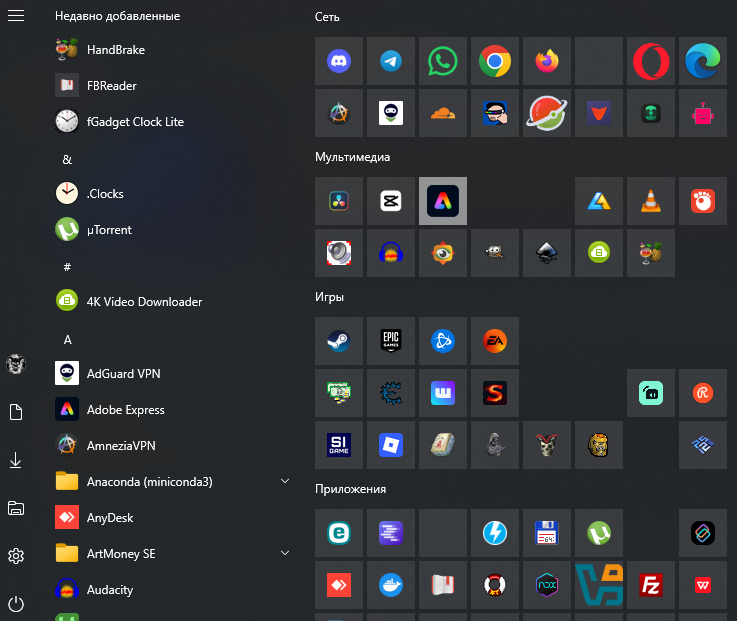Launch the Google Chrome tile
The image size is (737, 621).
coord(495,61)
